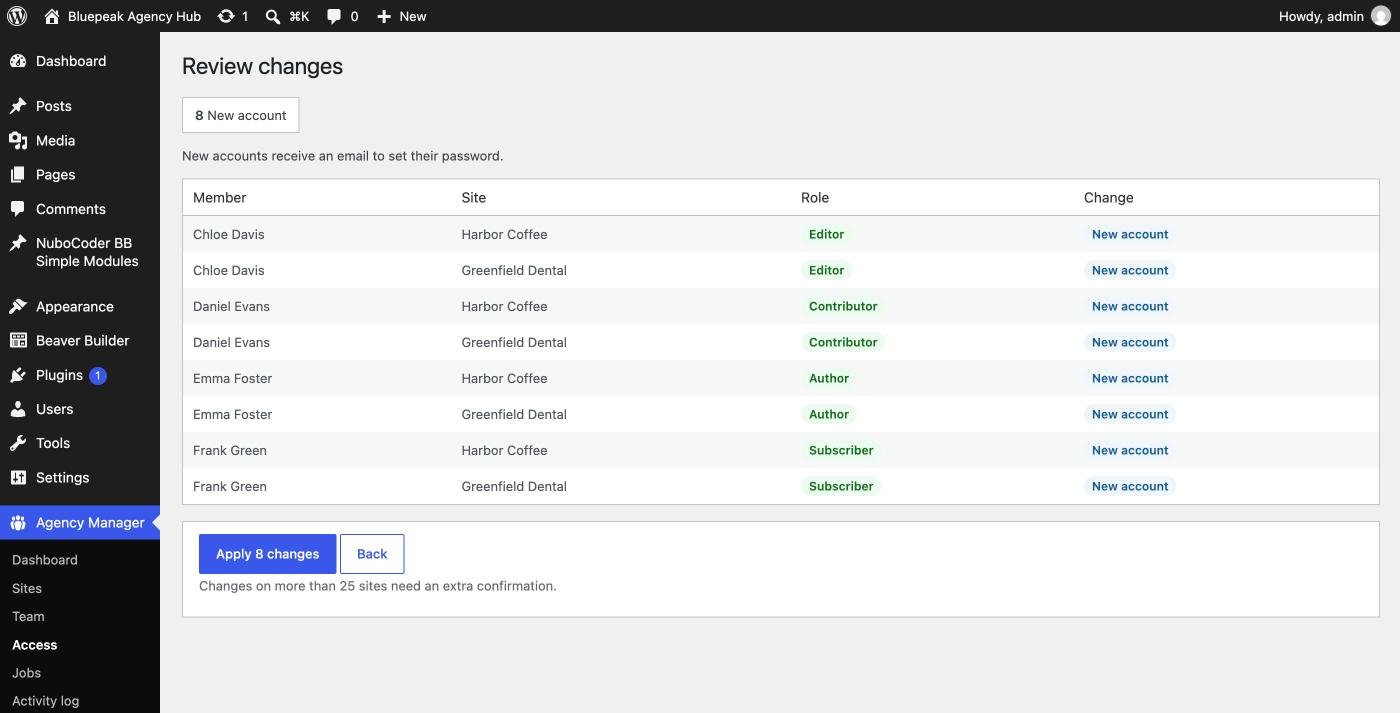The height and width of the screenshot is (713, 1400).
Task: Click New account badge in Frank Green Greenfield row
Action: (x=1130, y=486)
